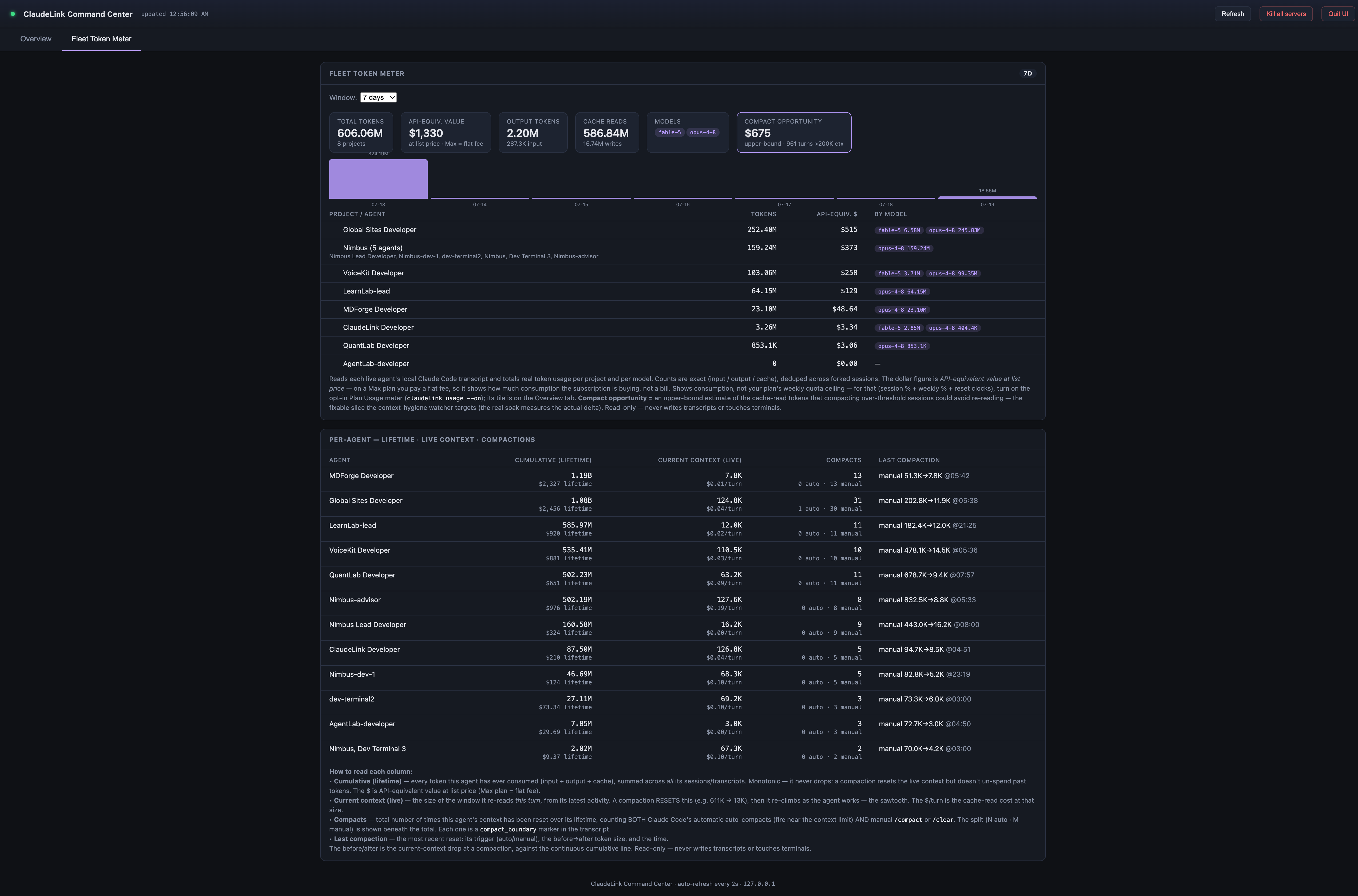Click the Global Sites Developer project row
The height and width of the screenshot is (896, 1358).
(x=683, y=230)
